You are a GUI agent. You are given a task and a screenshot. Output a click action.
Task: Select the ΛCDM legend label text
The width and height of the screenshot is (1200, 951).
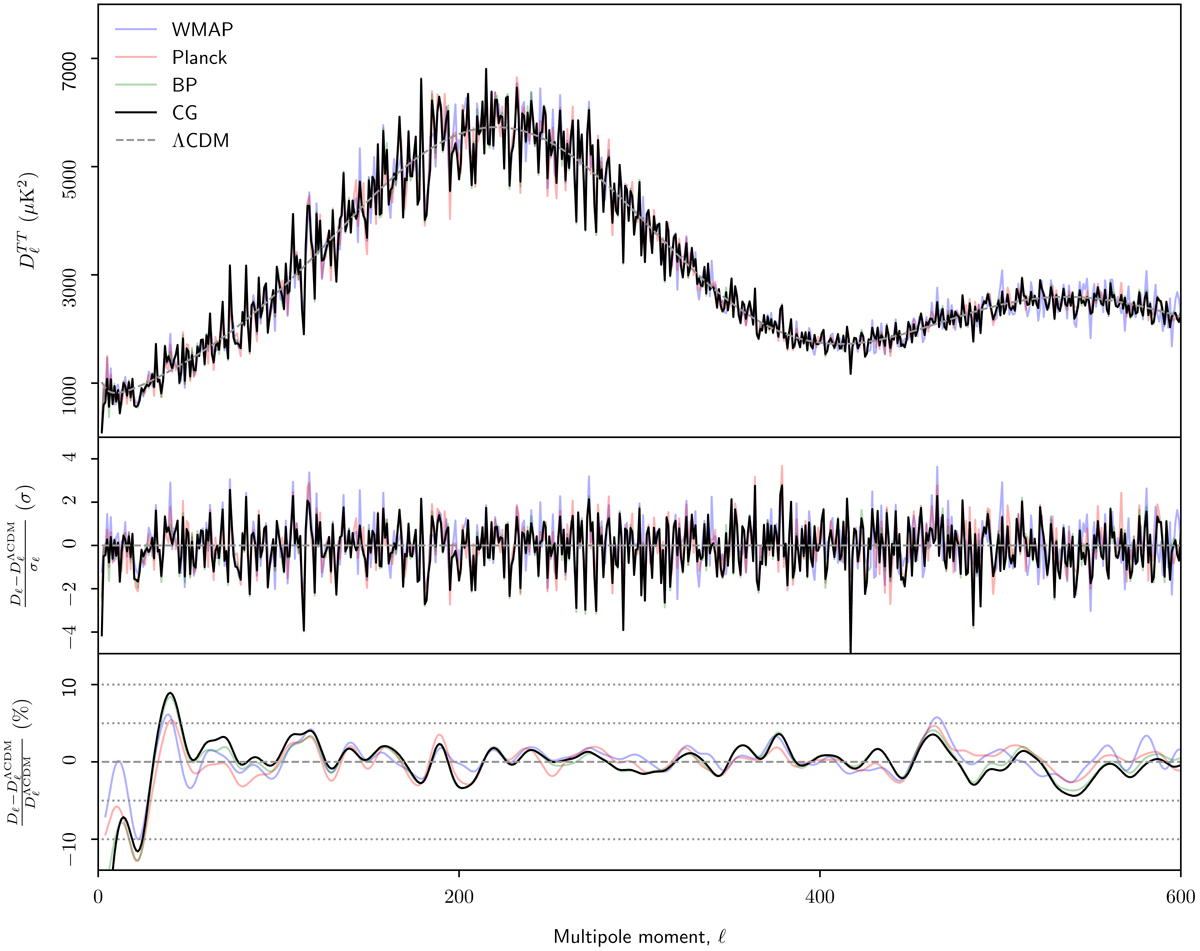click(x=201, y=142)
